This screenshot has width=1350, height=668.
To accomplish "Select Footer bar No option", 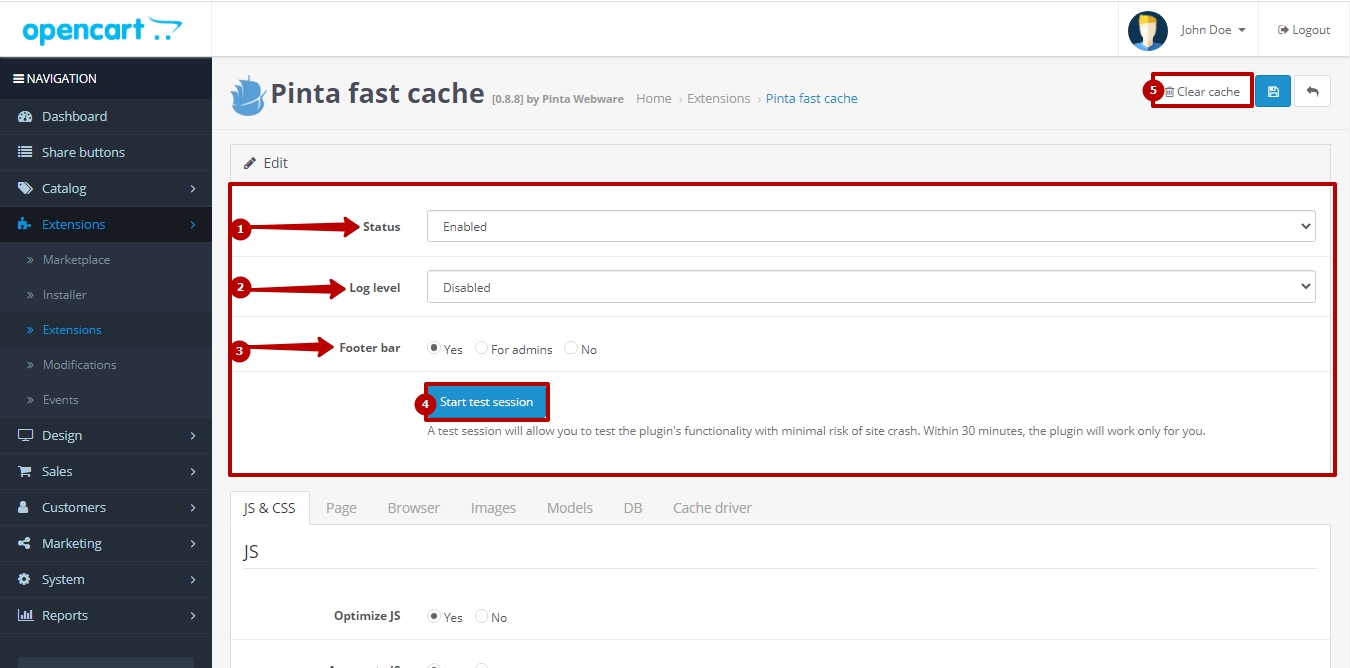I will point(571,348).
